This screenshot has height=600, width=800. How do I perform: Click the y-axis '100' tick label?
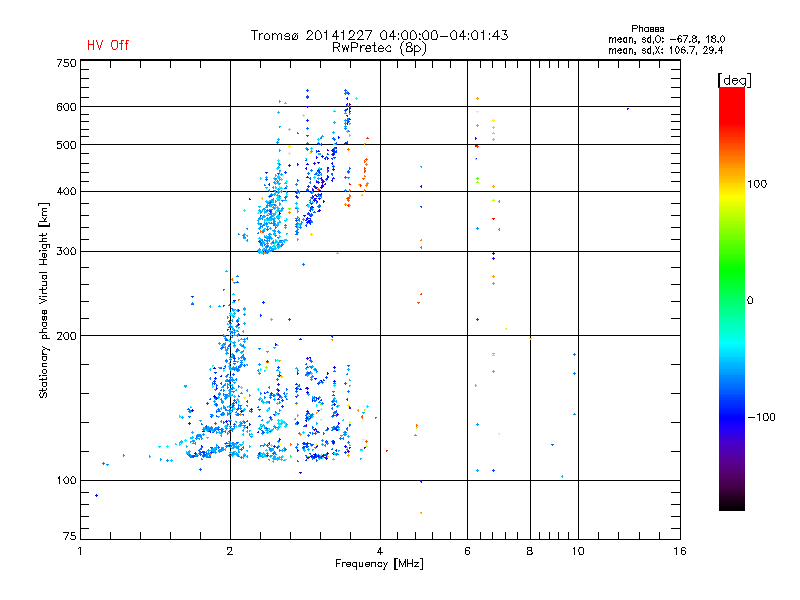66,480
